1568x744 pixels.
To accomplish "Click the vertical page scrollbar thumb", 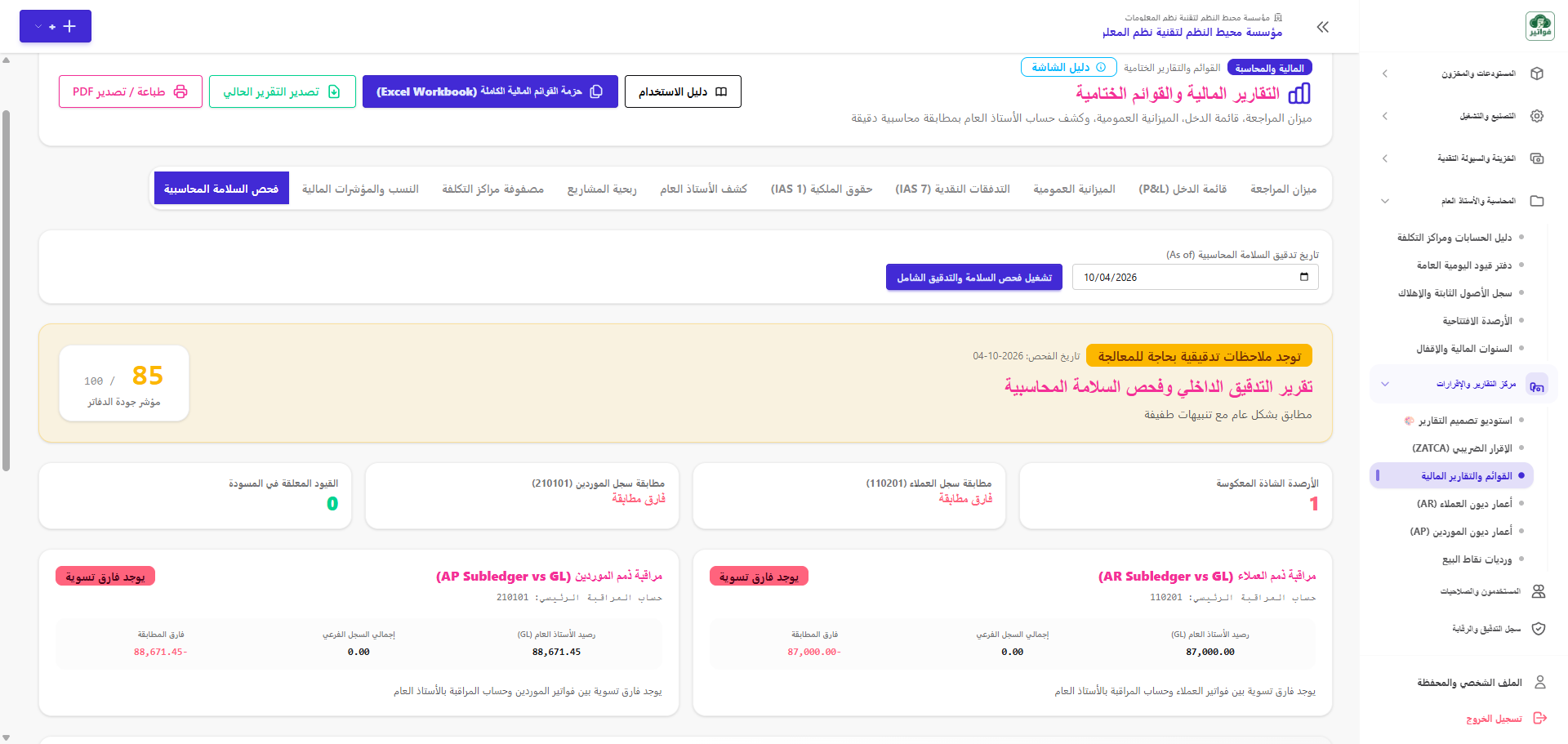I will point(6,291).
